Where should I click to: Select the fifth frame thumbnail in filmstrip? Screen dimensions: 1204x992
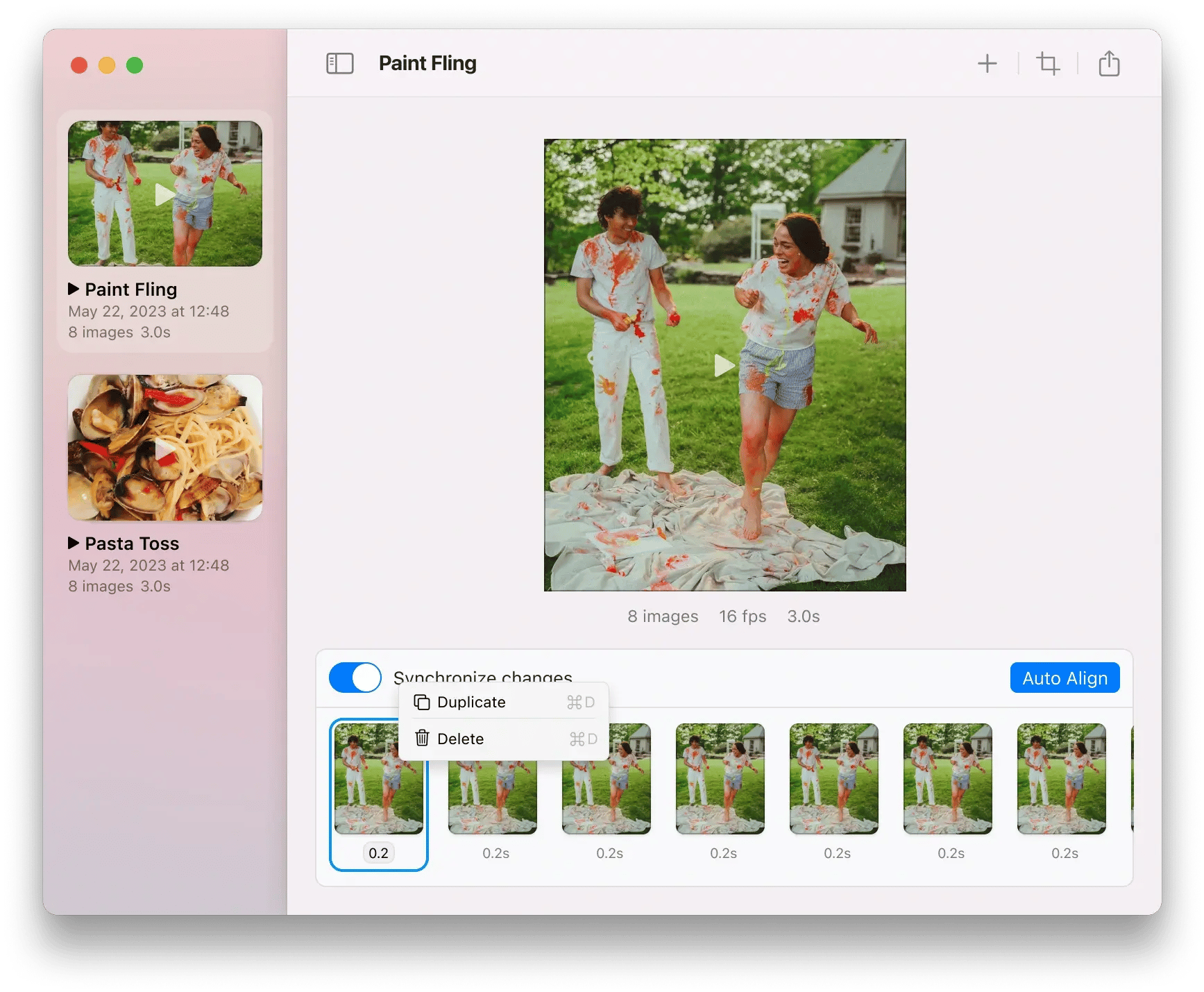[x=834, y=778]
